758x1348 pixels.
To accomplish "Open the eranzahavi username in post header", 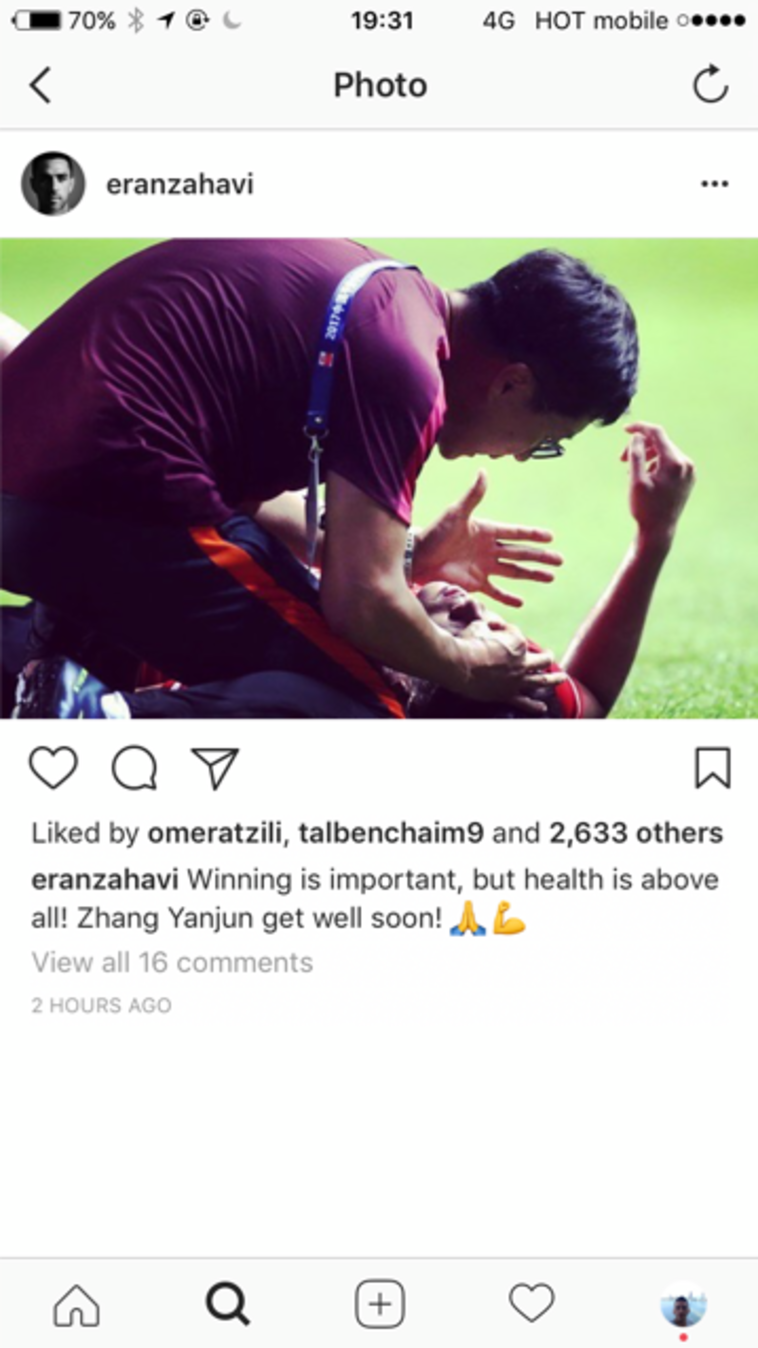I will [x=180, y=184].
